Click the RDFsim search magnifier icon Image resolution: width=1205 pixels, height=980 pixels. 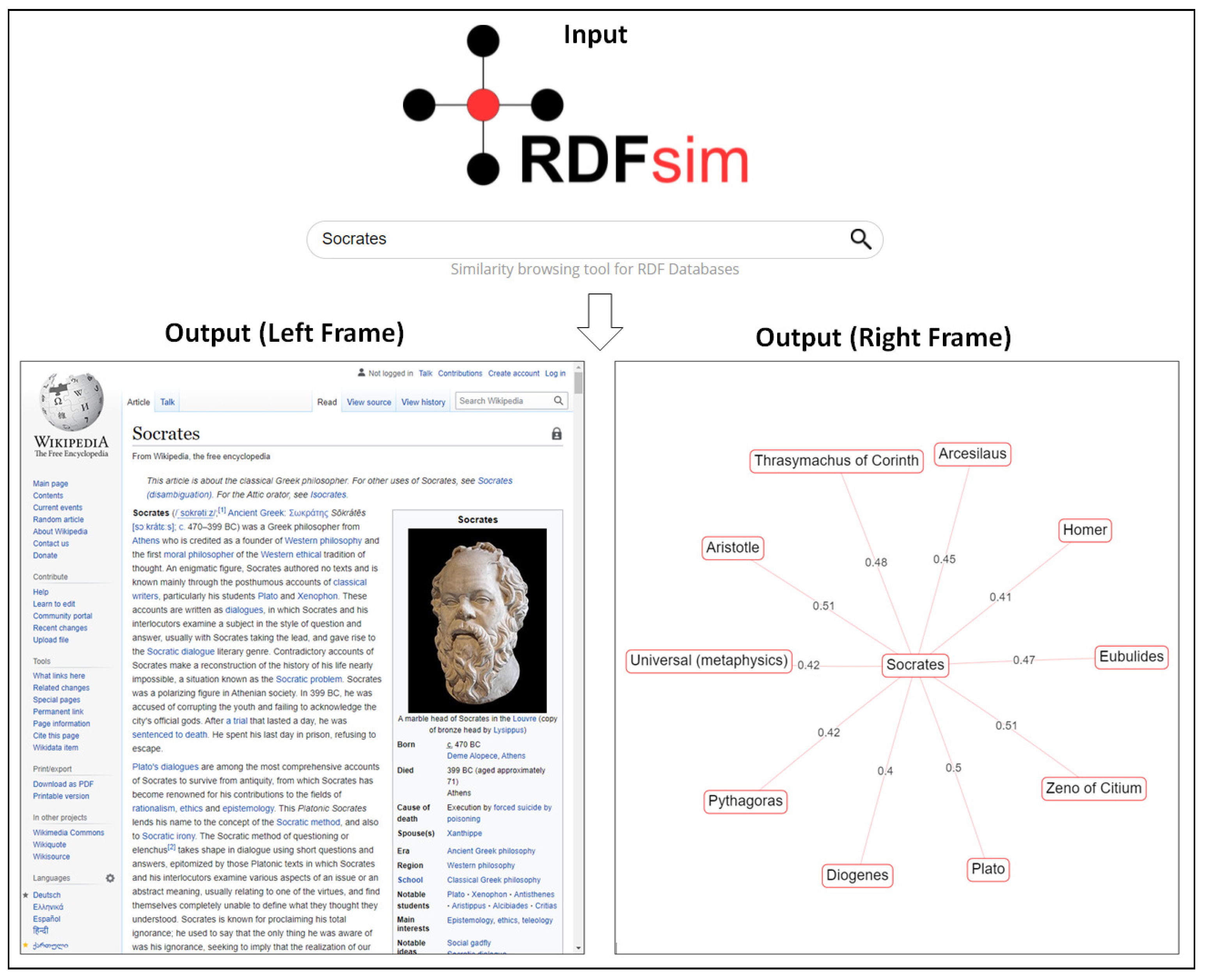[860, 240]
